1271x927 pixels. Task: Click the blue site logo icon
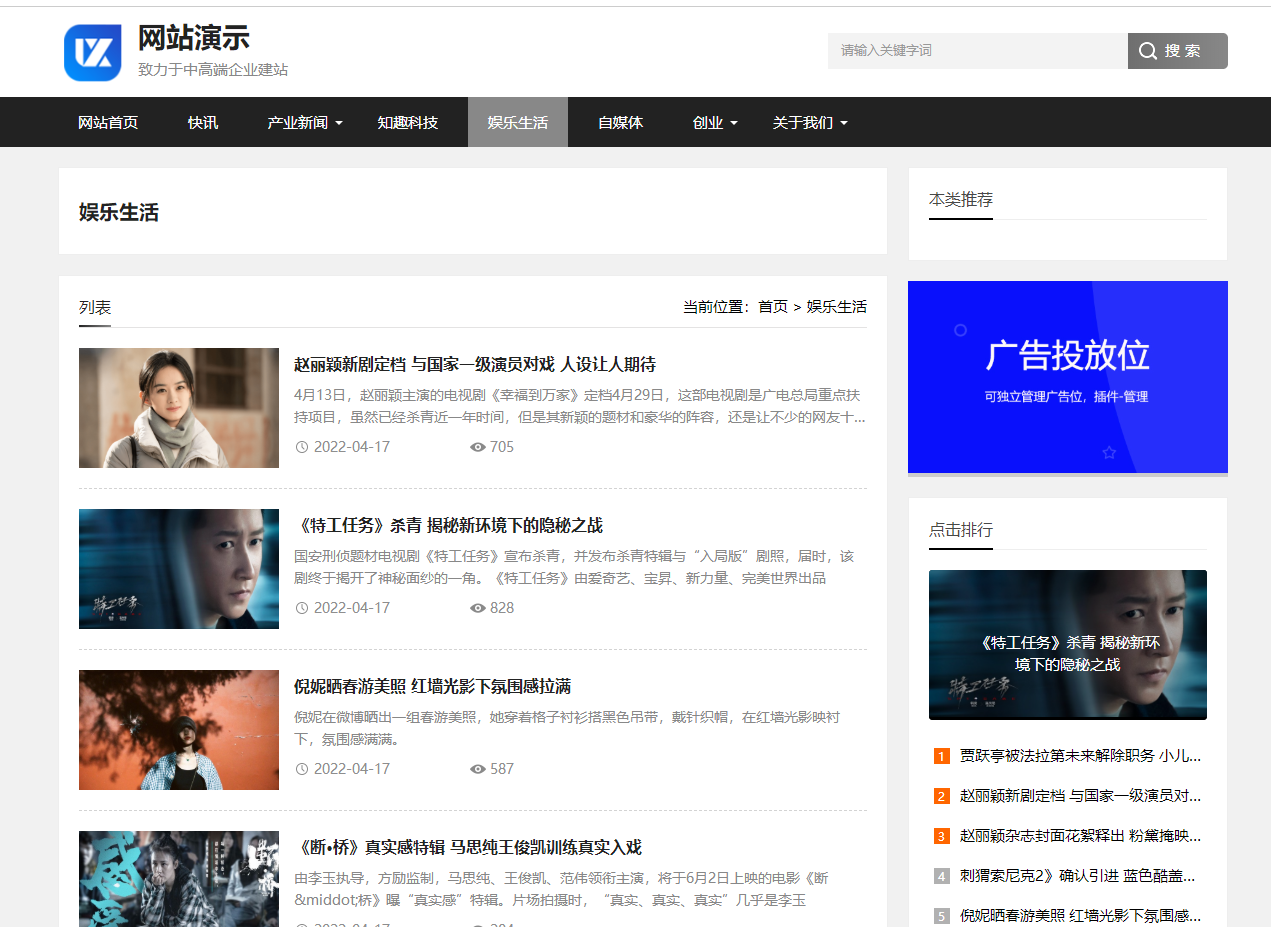point(93,52)
